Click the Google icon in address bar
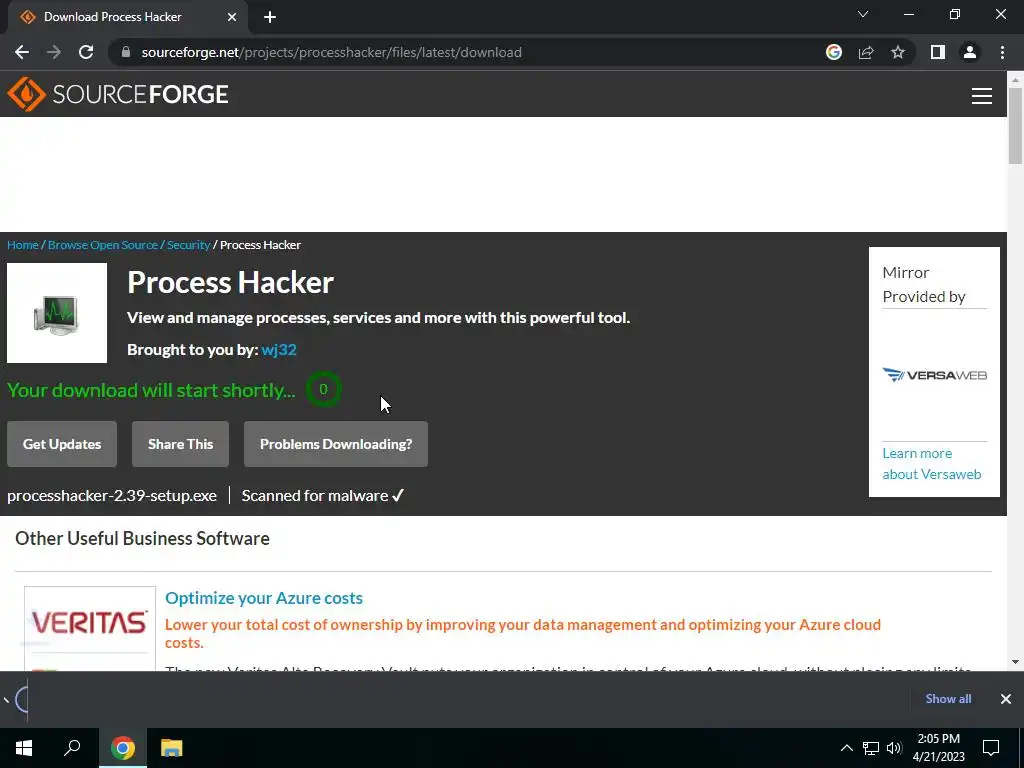Screen dimensions: 1024x768 [x=834, y=52]
